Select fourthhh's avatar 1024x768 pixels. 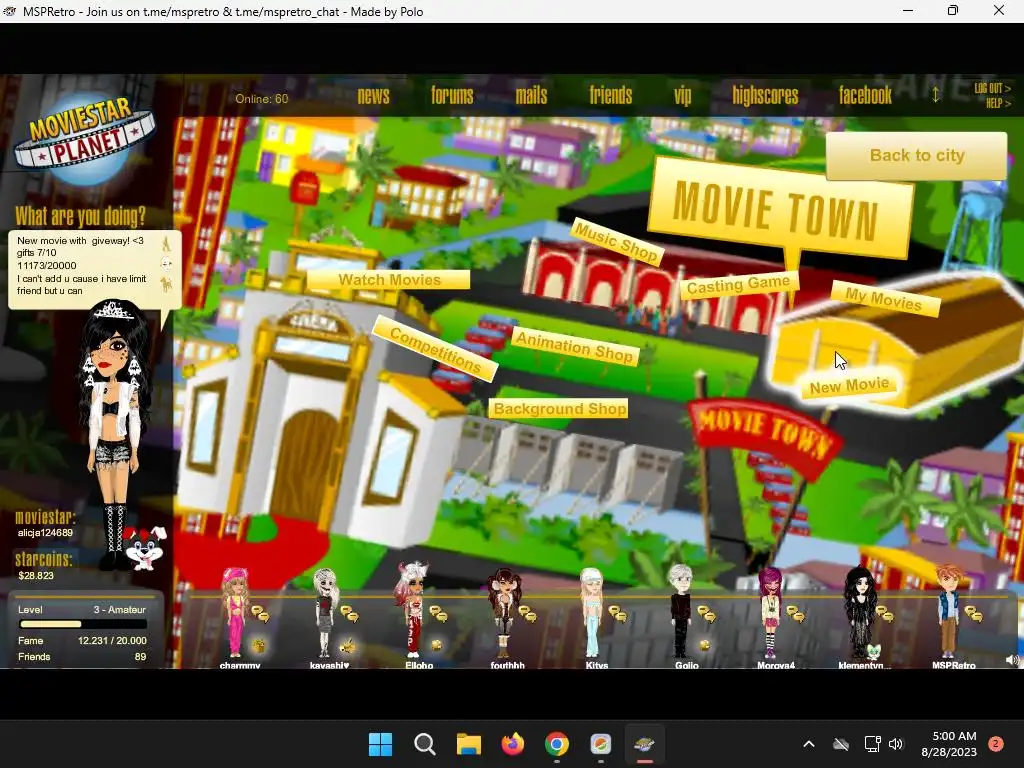pyautogui.click(x=504, y=612)
